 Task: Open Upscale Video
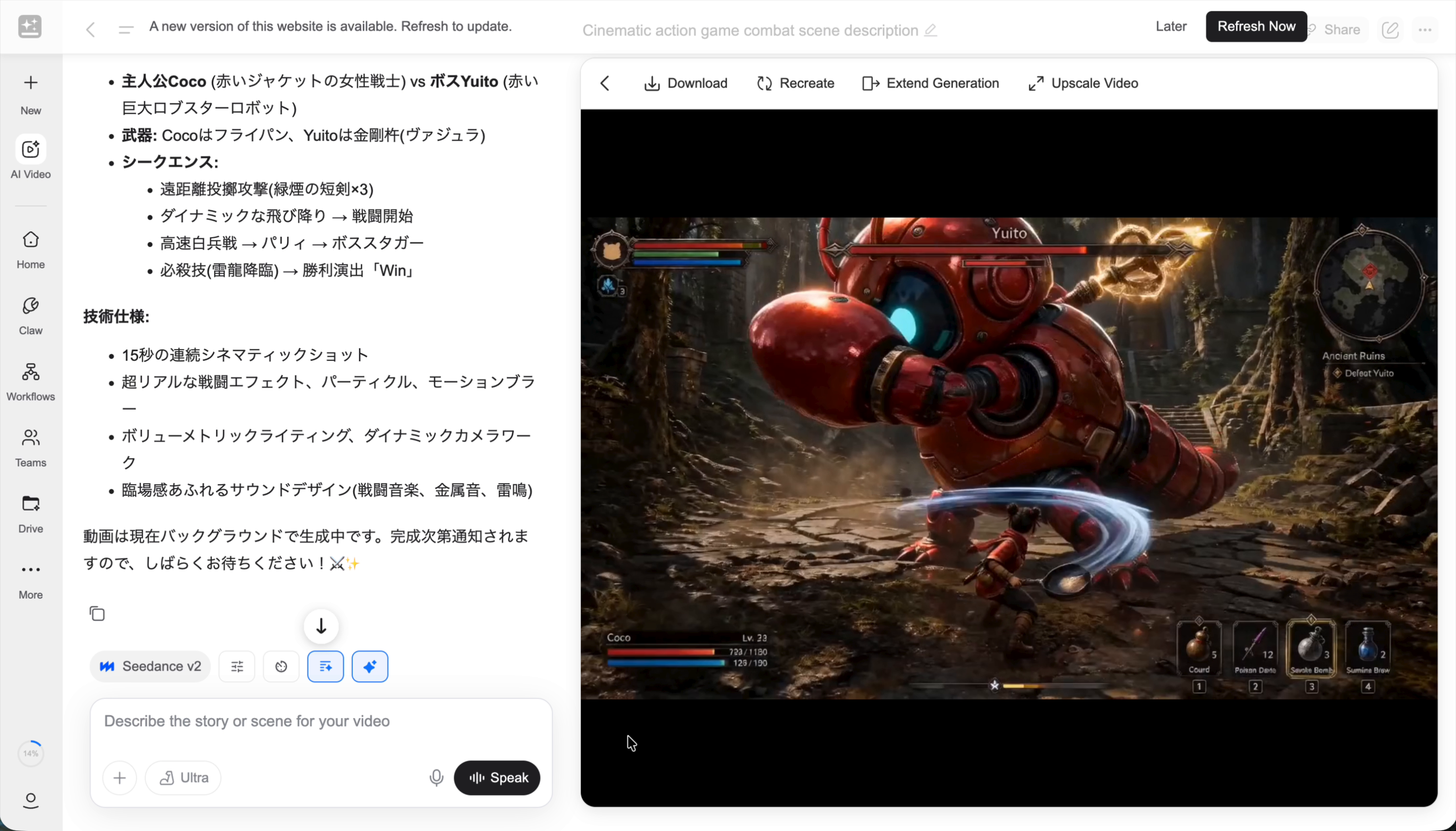[x=1081, y=83]
